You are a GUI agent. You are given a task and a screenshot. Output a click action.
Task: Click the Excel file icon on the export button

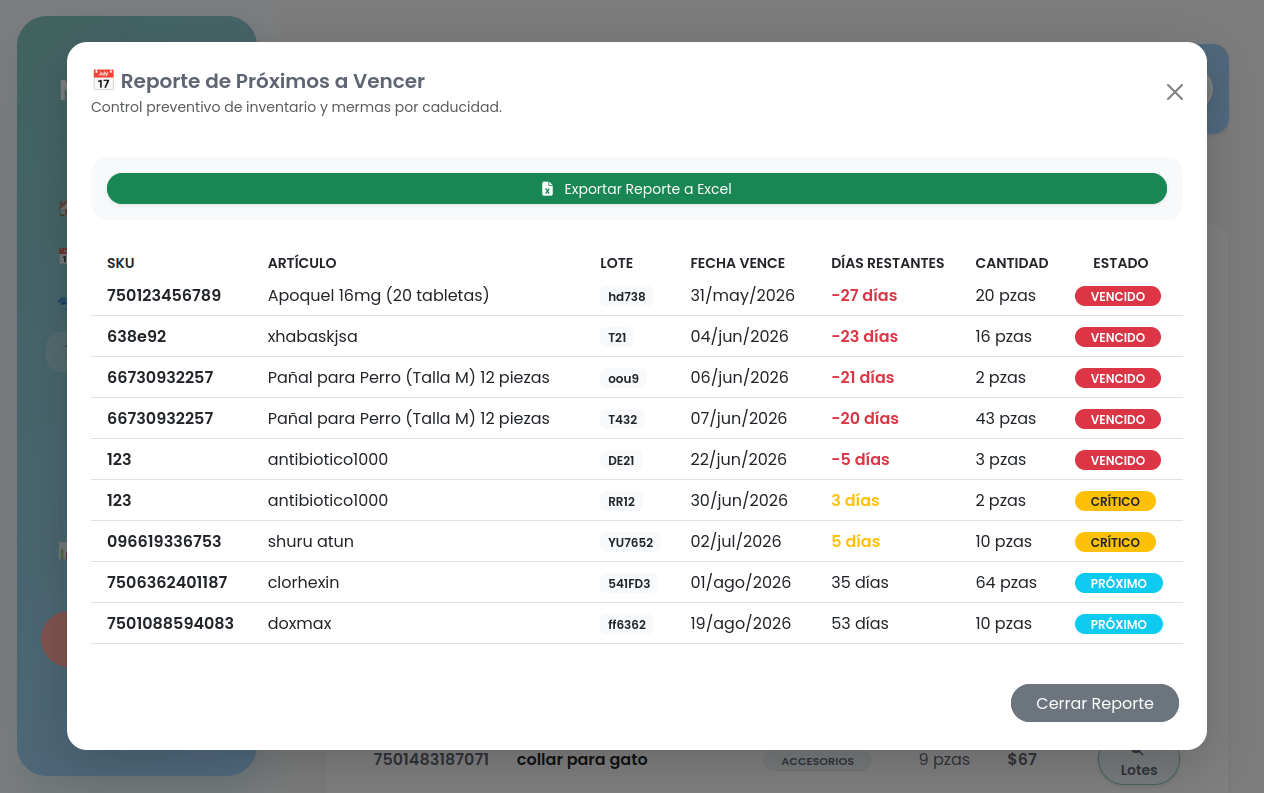point(547,189)
